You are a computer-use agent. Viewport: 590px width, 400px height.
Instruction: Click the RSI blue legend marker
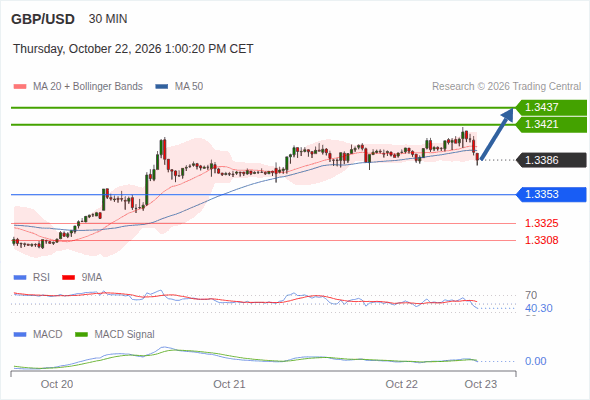pyautogui.click(x=20, y=278)
